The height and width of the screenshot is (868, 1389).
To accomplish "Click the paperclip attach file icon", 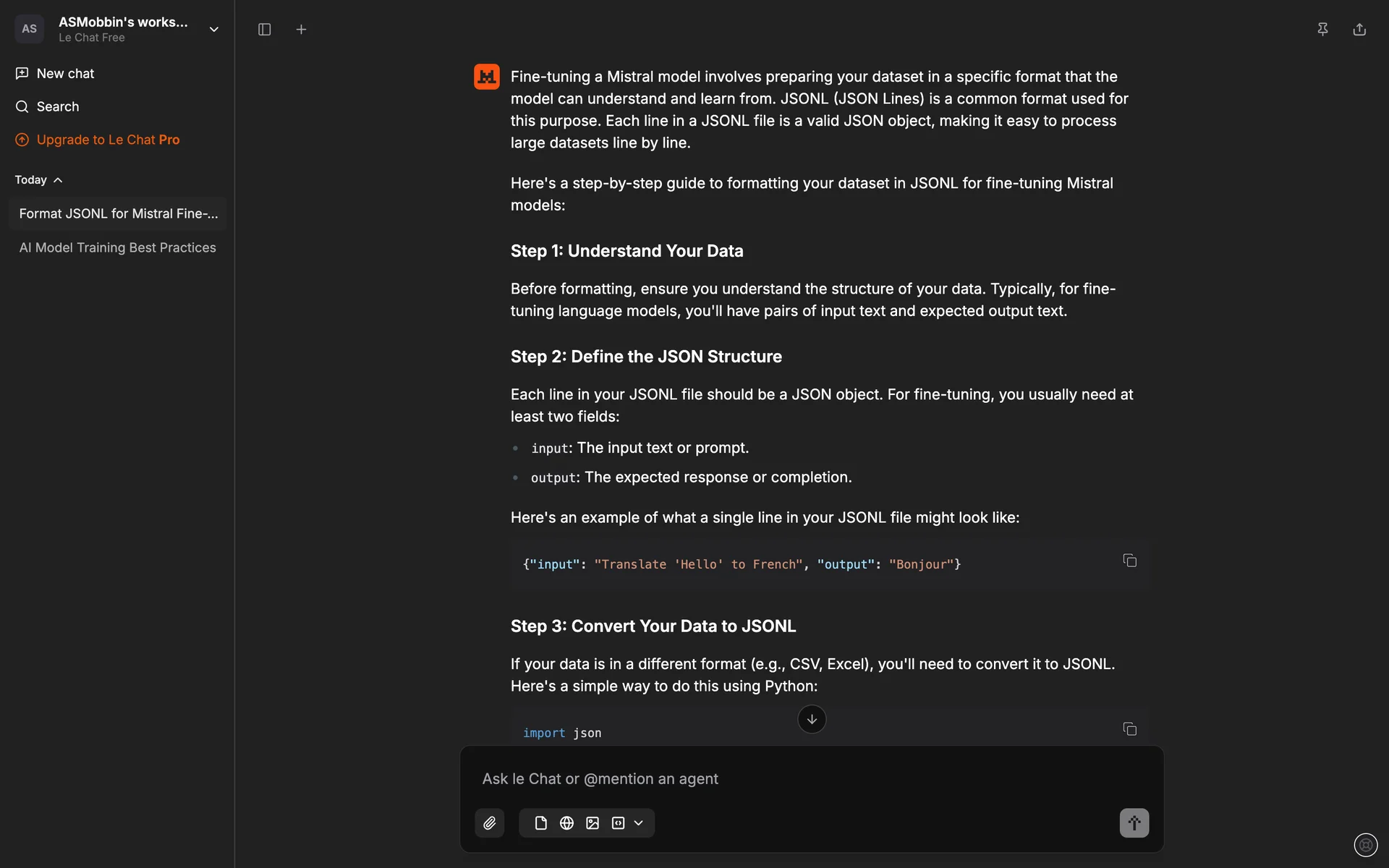I will pos(490,823).
